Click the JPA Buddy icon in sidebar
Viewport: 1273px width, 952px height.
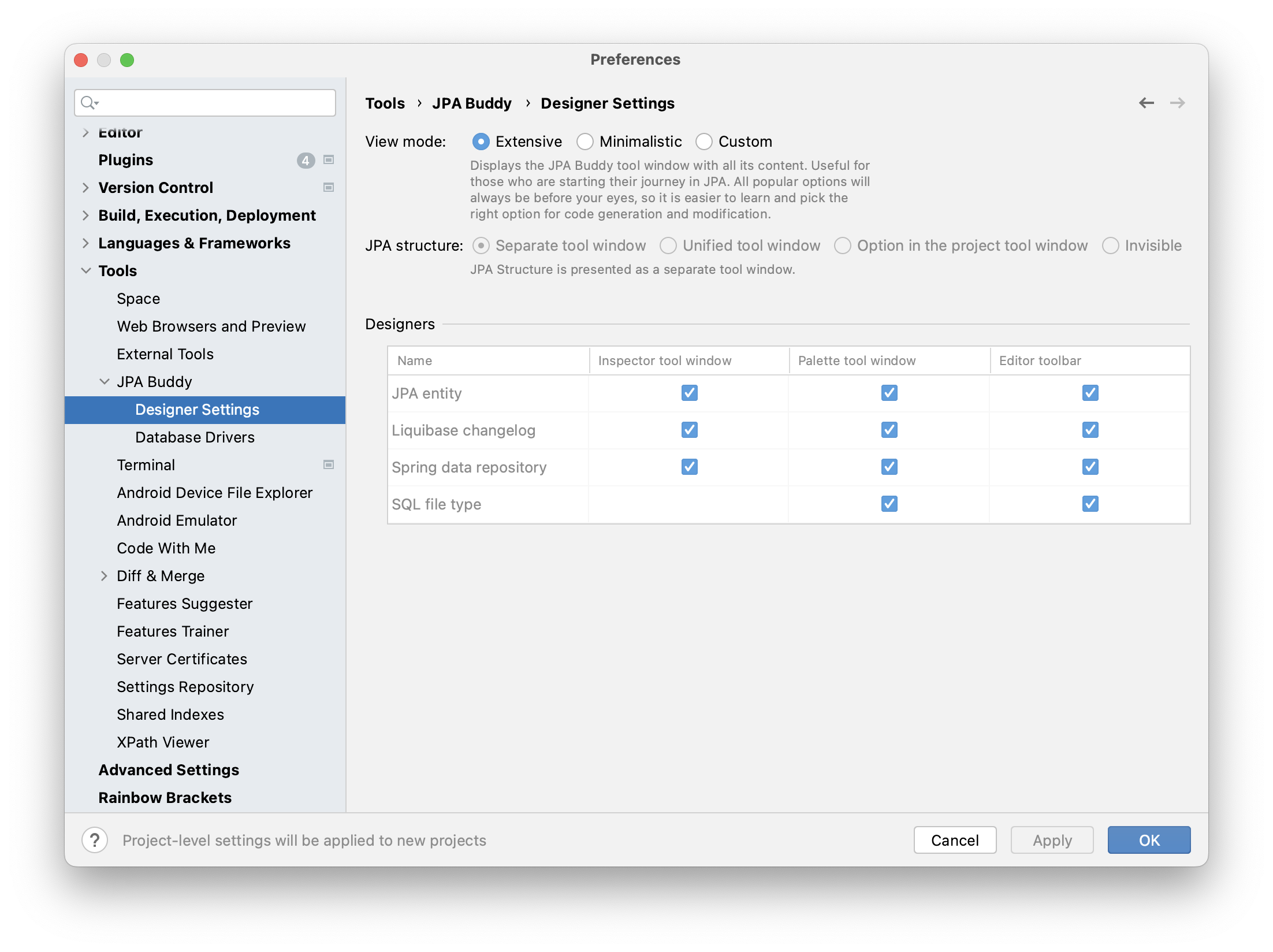click(155, 381)
